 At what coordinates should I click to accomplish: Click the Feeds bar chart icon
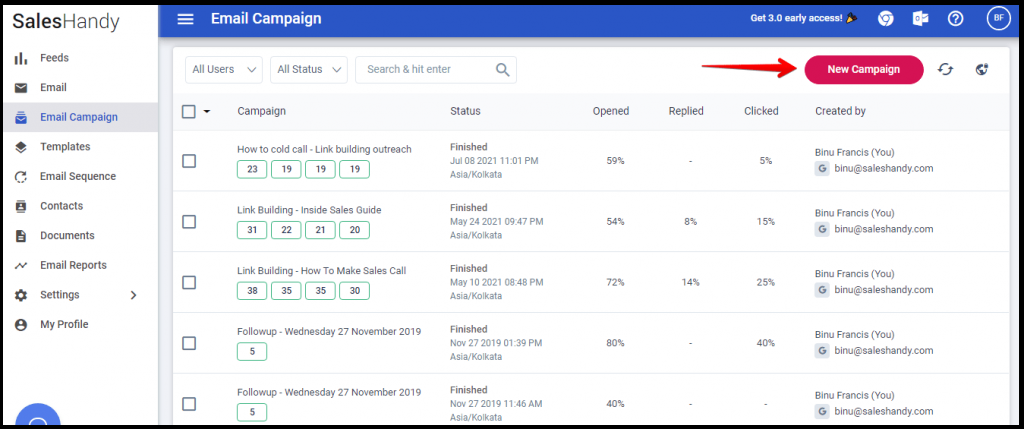(21, 58)
